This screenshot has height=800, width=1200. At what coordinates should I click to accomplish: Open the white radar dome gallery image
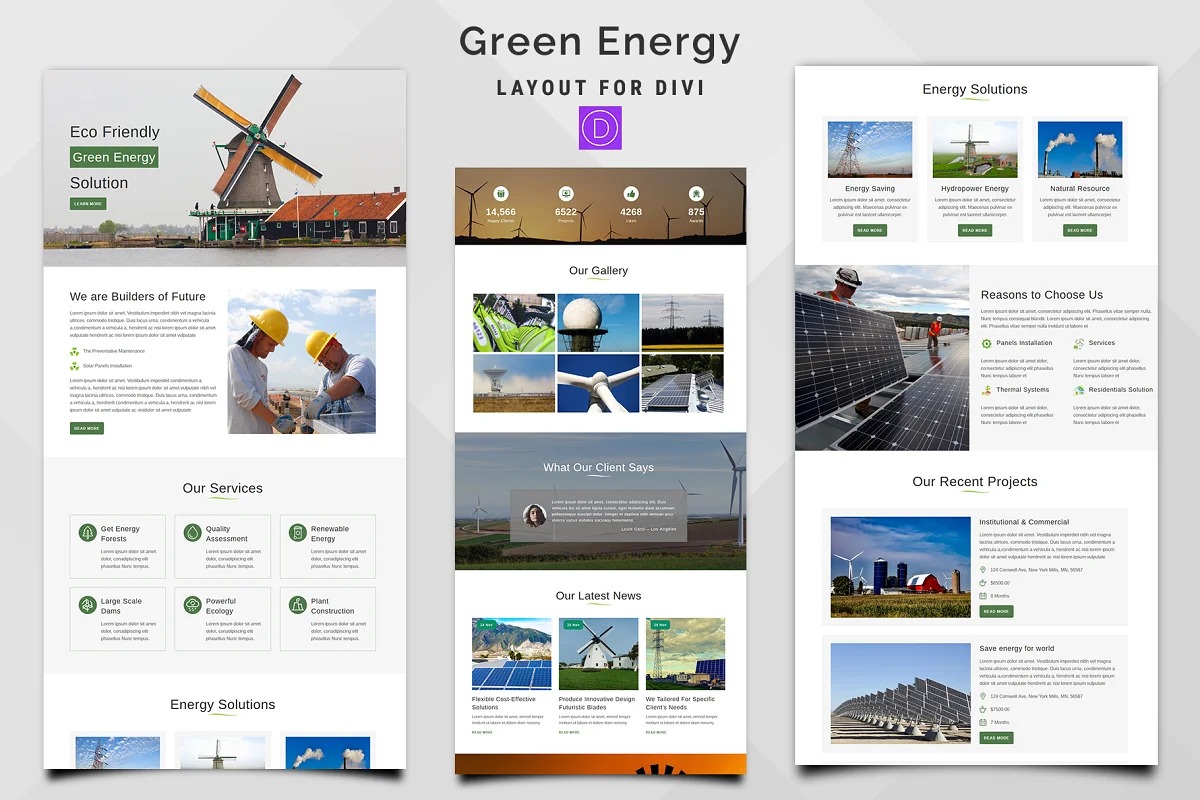pyautogui.click(x=598, y=322)
